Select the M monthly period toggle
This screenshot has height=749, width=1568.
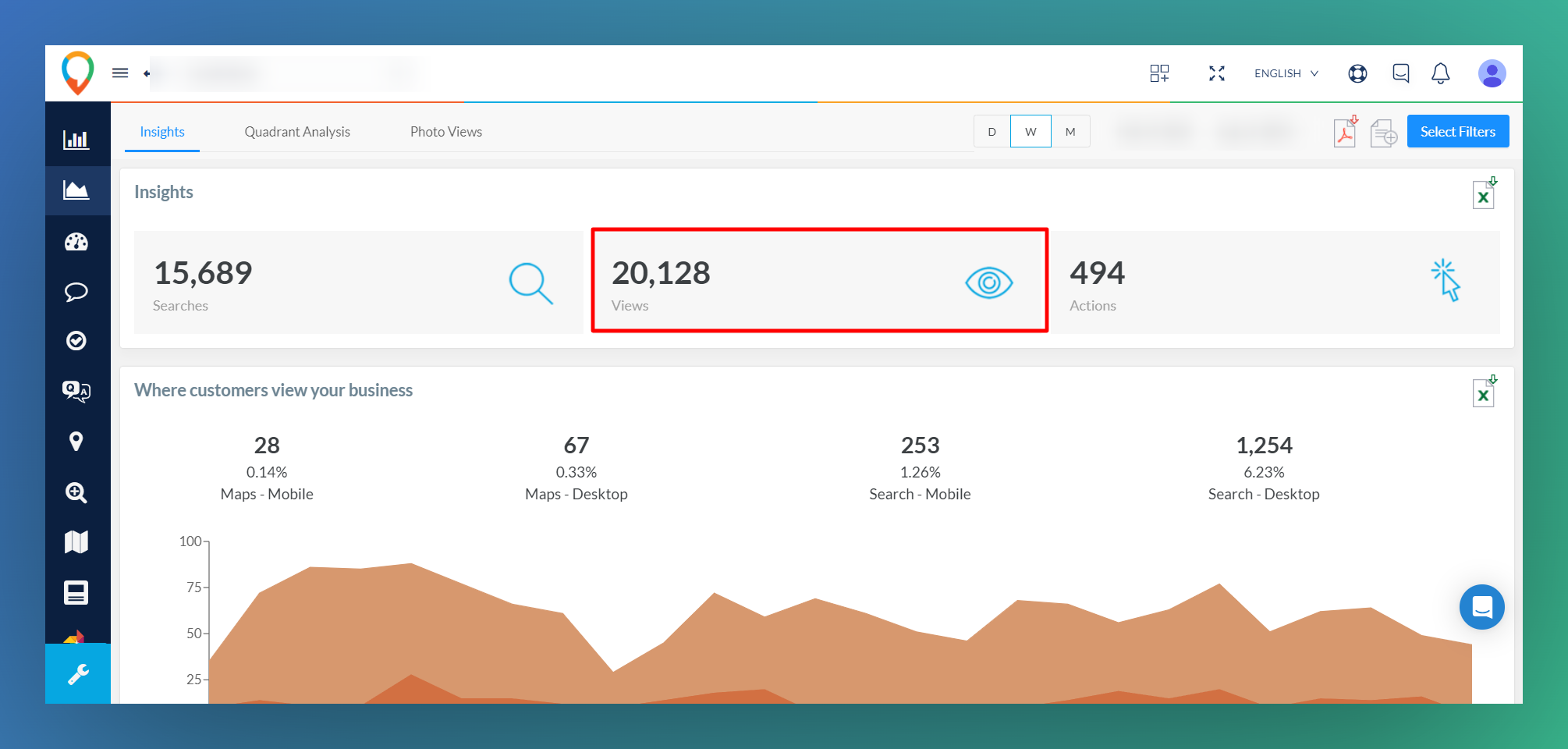(1070, 132)
